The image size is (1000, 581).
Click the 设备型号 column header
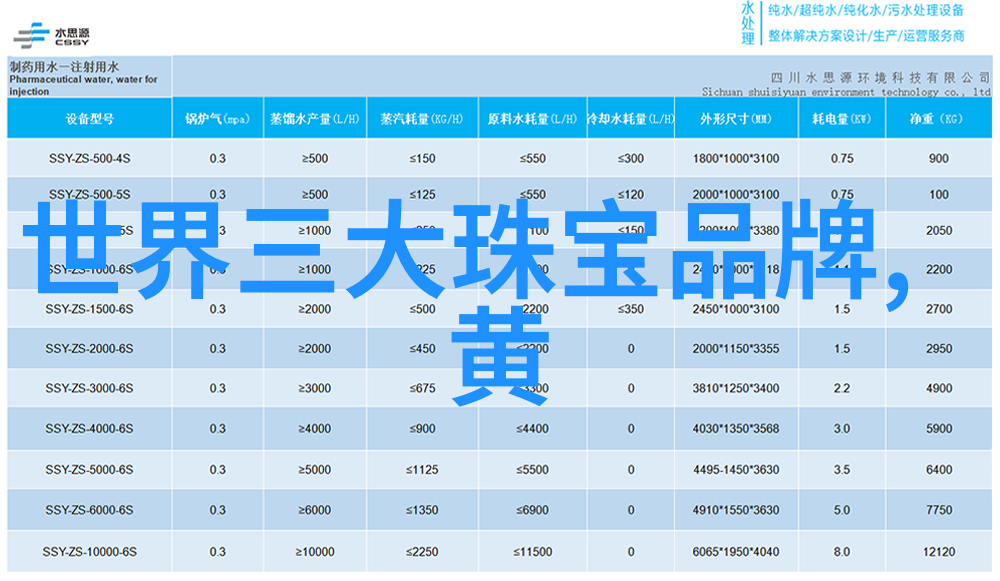[x=90, y=119]
